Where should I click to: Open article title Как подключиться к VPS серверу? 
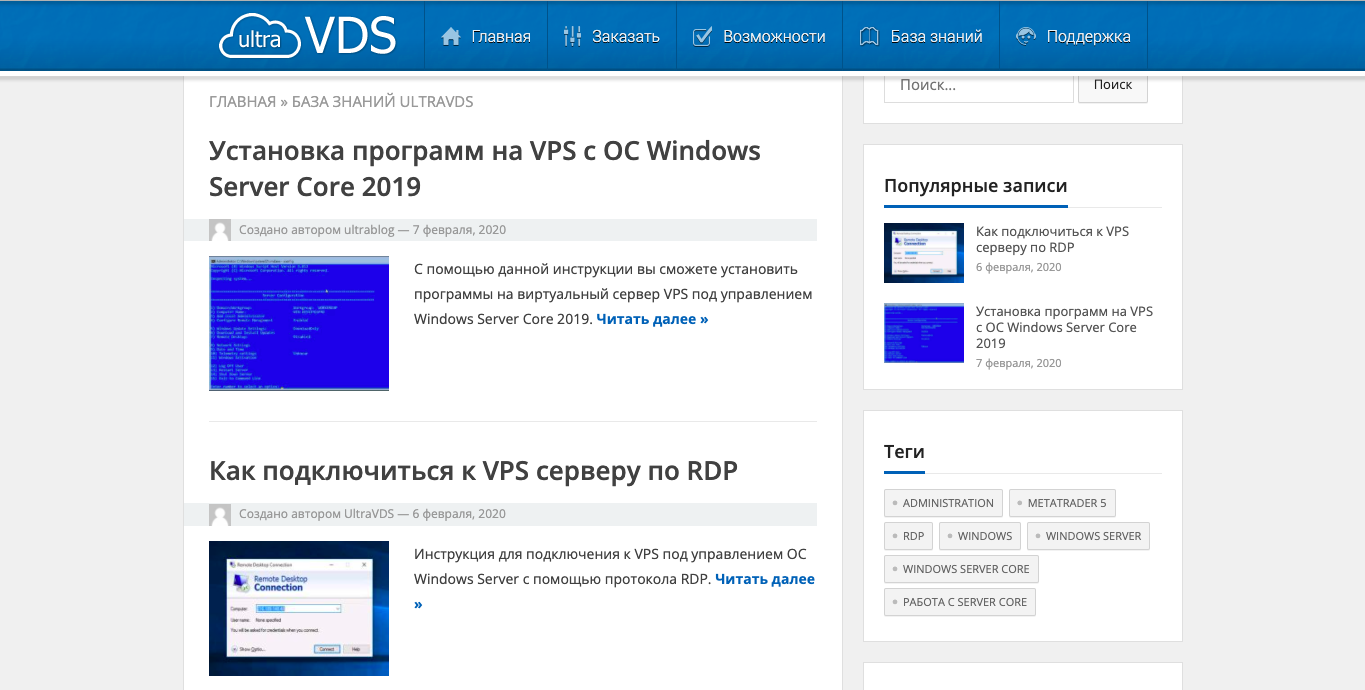click(x=473, y=471)
